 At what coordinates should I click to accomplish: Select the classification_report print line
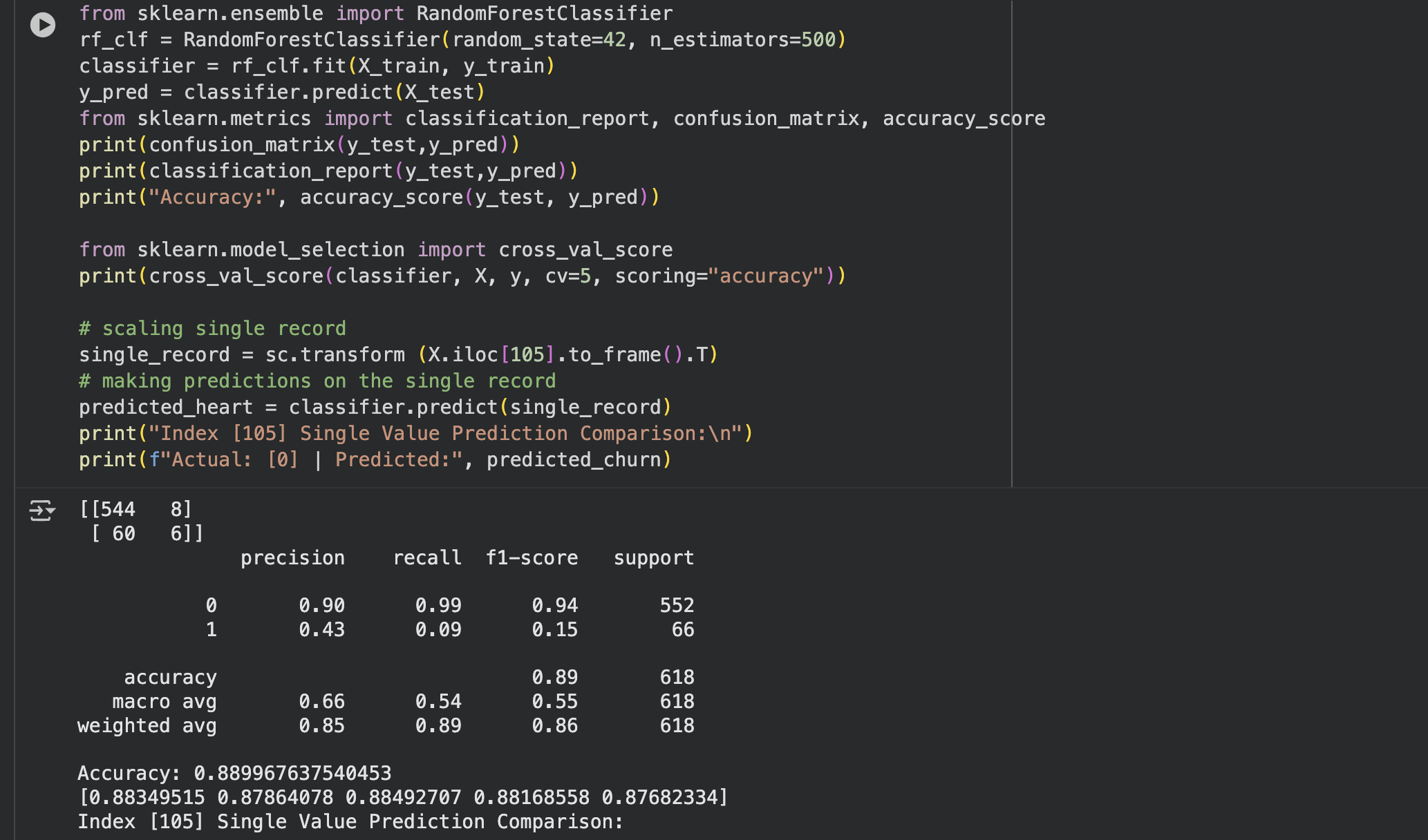(x=328, y=171)
